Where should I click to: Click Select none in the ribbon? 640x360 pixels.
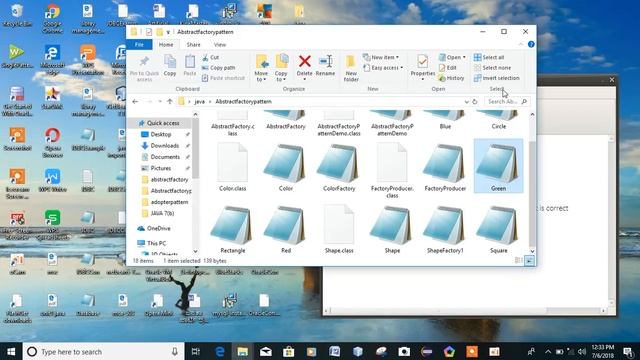[492, 68]
